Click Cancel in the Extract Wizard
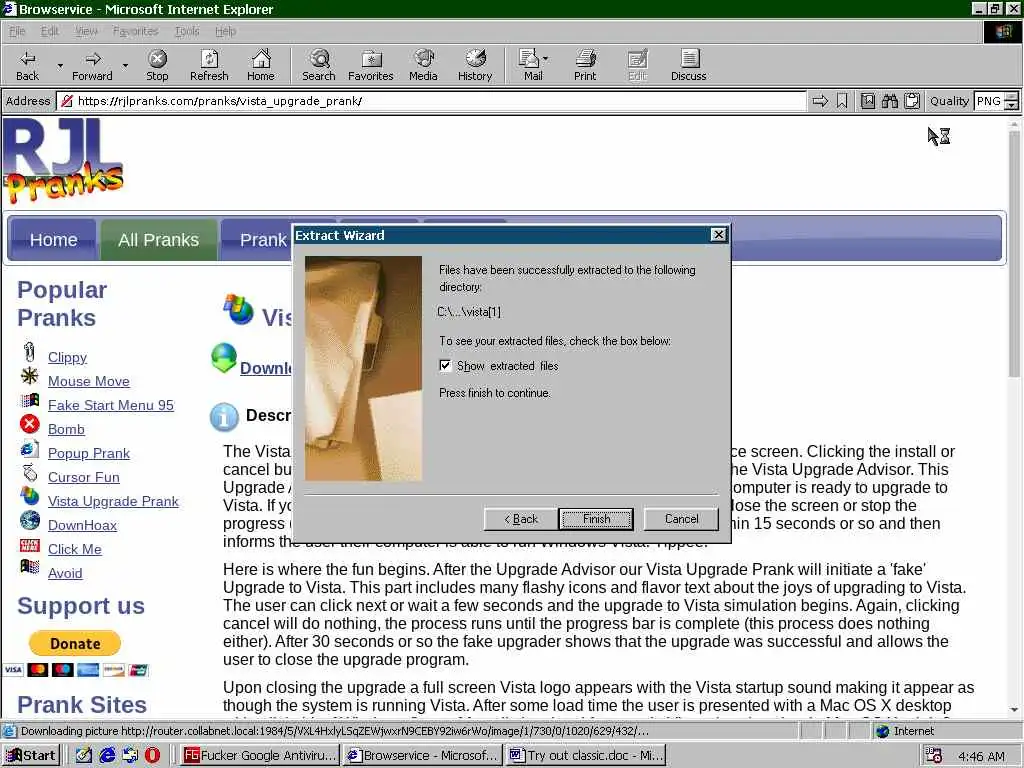 681,519
